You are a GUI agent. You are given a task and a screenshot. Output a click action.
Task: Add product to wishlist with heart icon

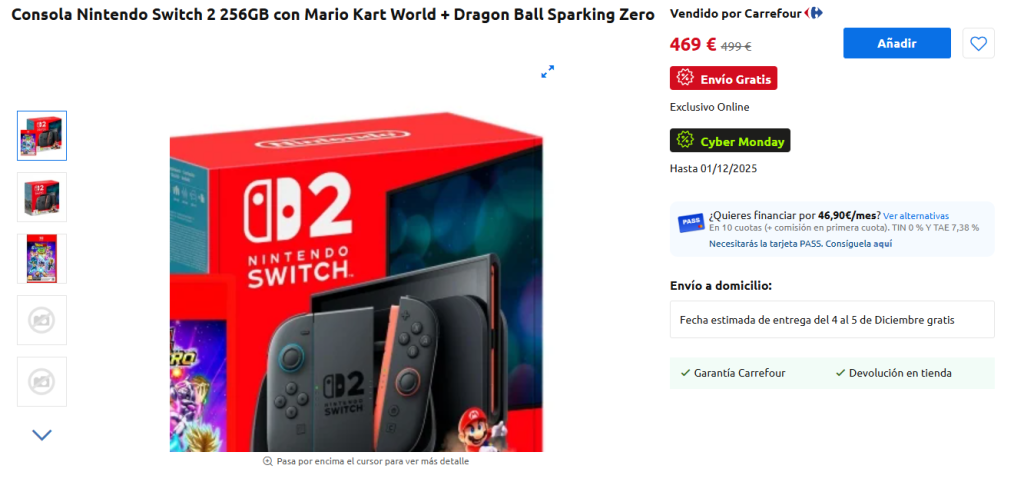coord(978,43)
